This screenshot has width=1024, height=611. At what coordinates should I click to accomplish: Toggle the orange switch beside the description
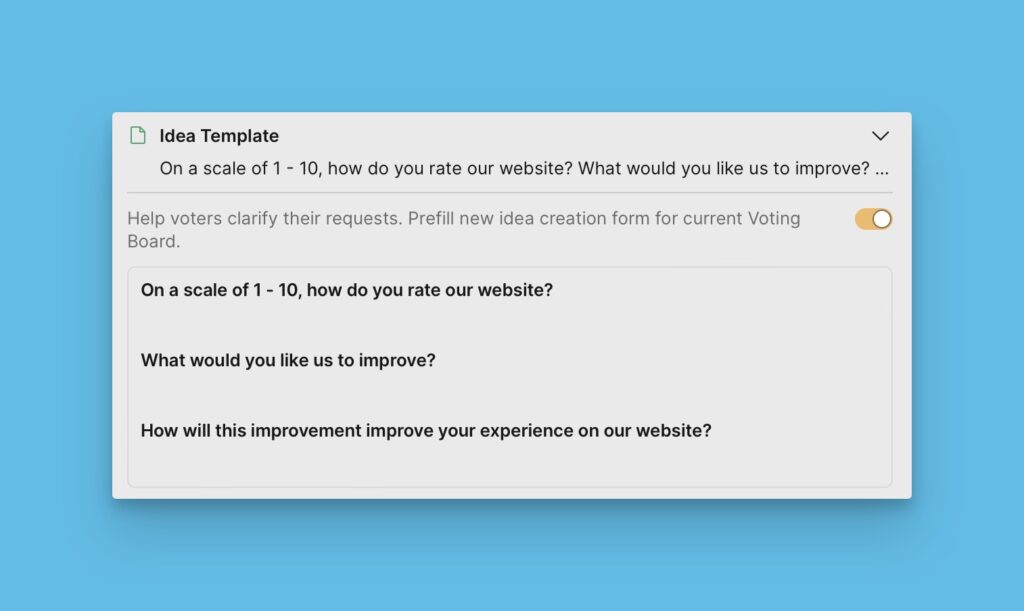[x=872, y=218]
